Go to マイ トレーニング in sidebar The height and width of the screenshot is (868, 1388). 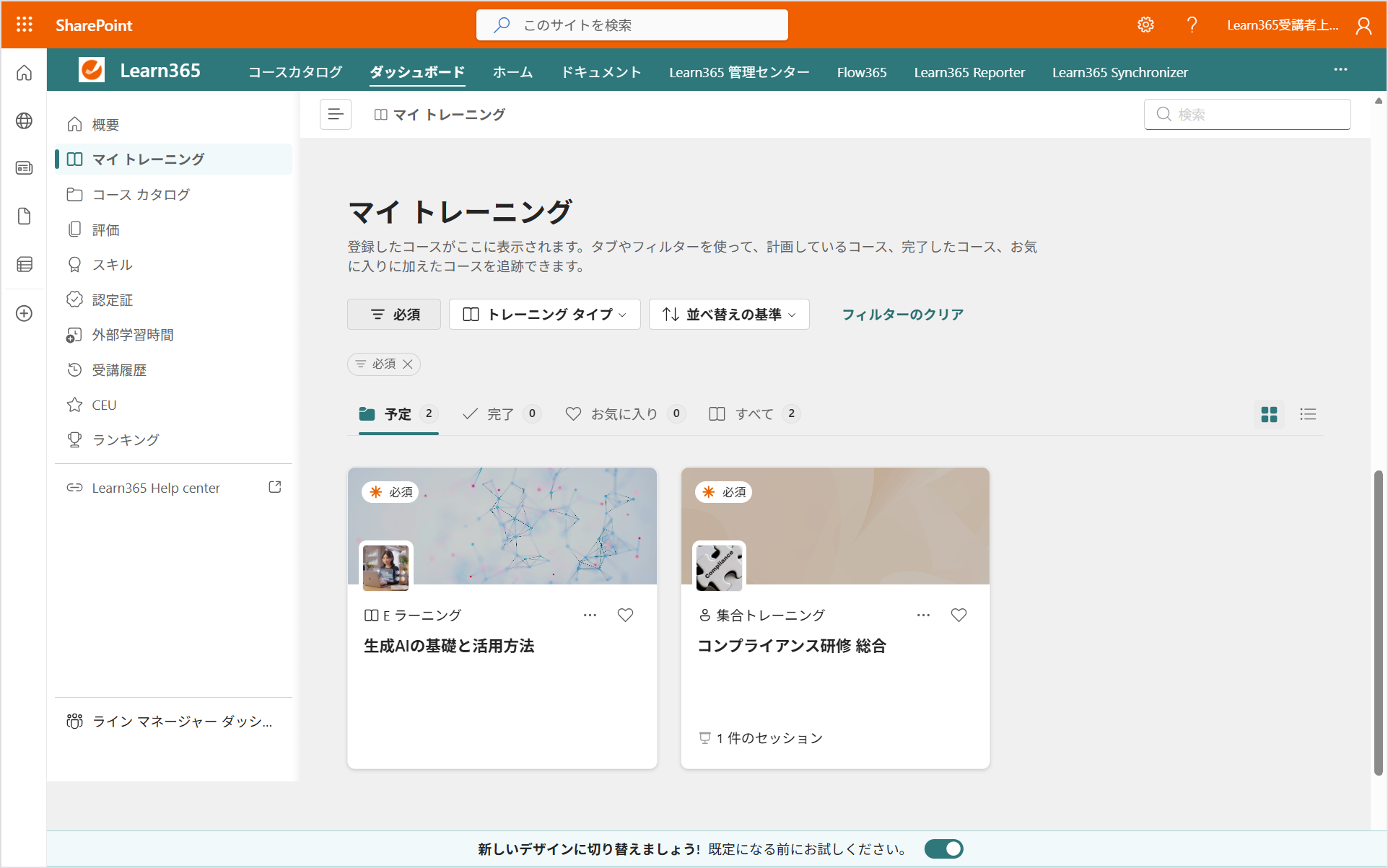click(173, 159)
